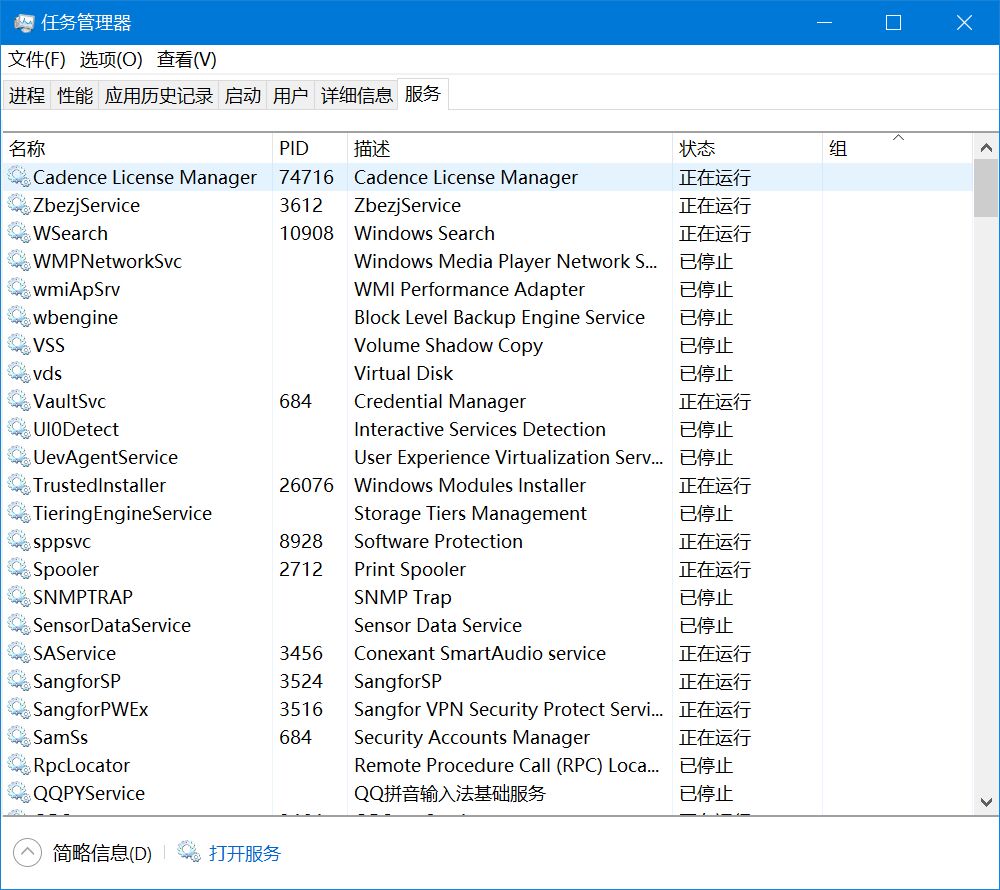Sort by the 组 column header
This screenshot has width=1000, height=890.
898,149
